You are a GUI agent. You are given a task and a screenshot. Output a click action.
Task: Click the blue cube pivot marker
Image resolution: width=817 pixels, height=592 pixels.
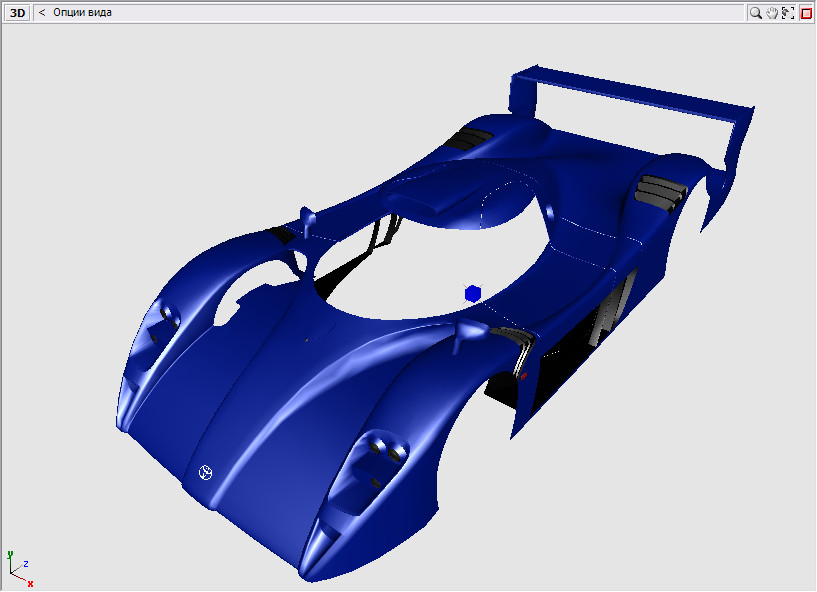(x=473, y=294)
